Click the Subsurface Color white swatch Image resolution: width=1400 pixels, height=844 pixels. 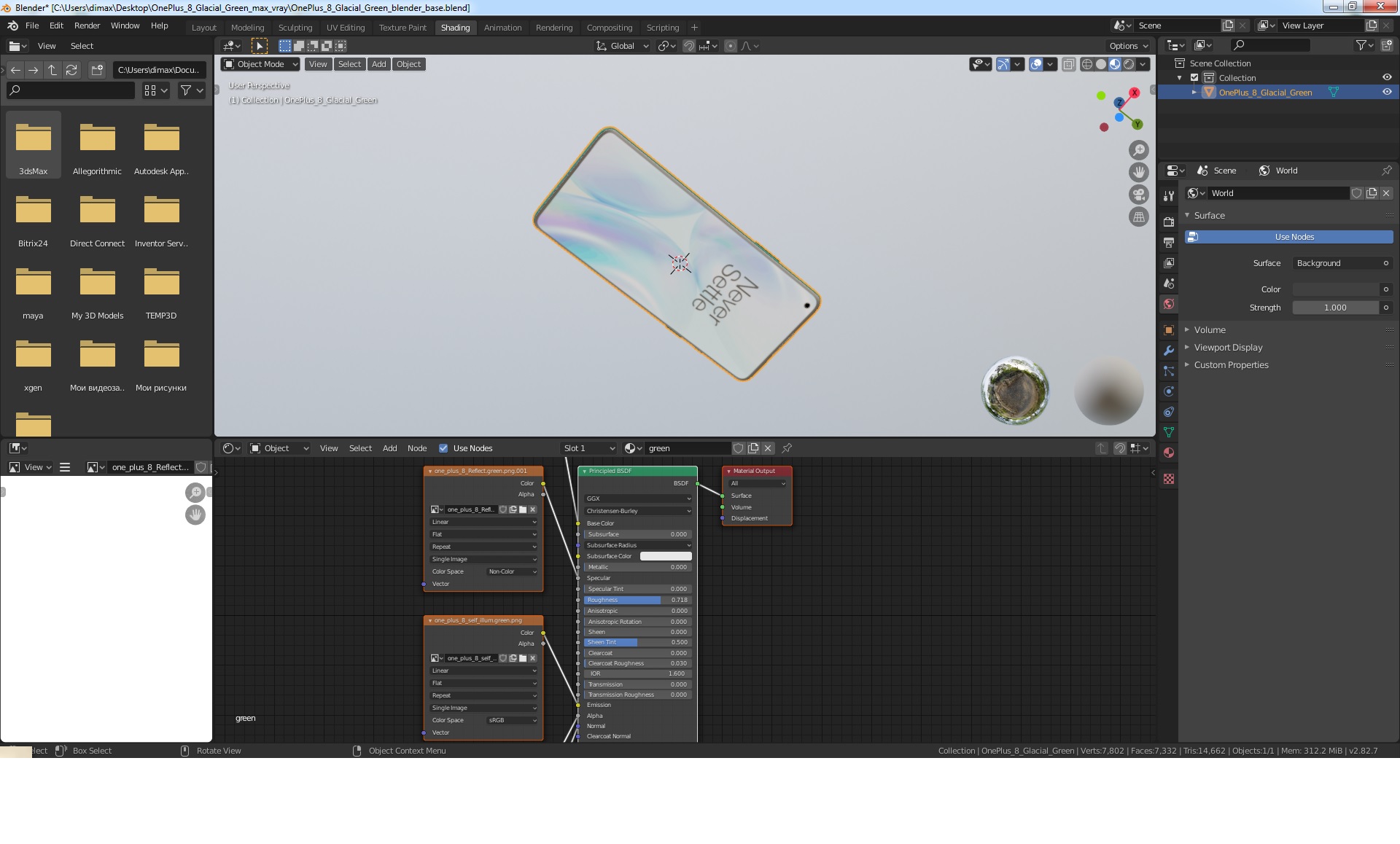(x=666, y=556)
